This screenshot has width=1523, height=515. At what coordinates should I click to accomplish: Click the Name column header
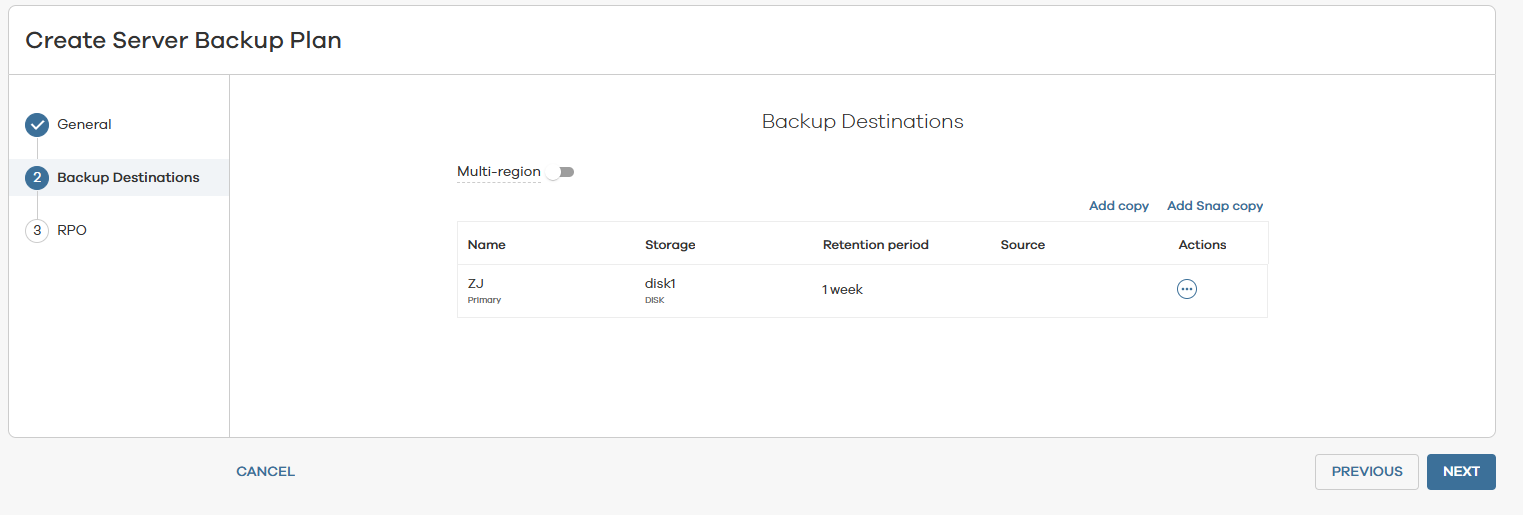pyautogui.click(x=486, y=245)
